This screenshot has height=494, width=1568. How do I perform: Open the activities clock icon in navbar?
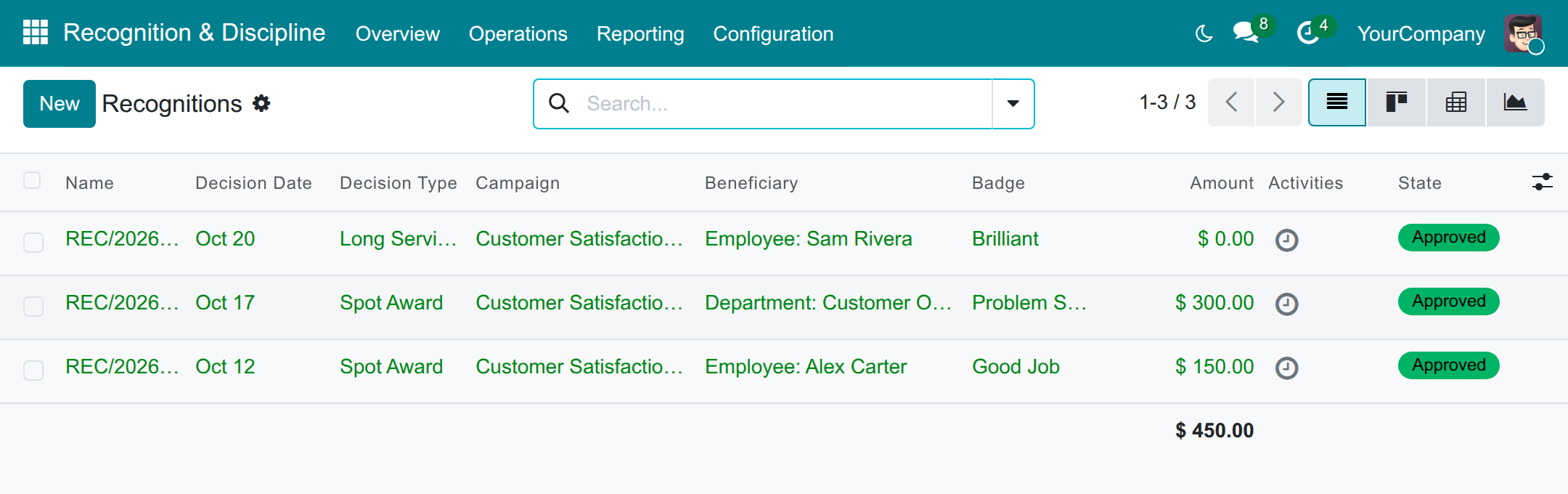point(1308,33)
